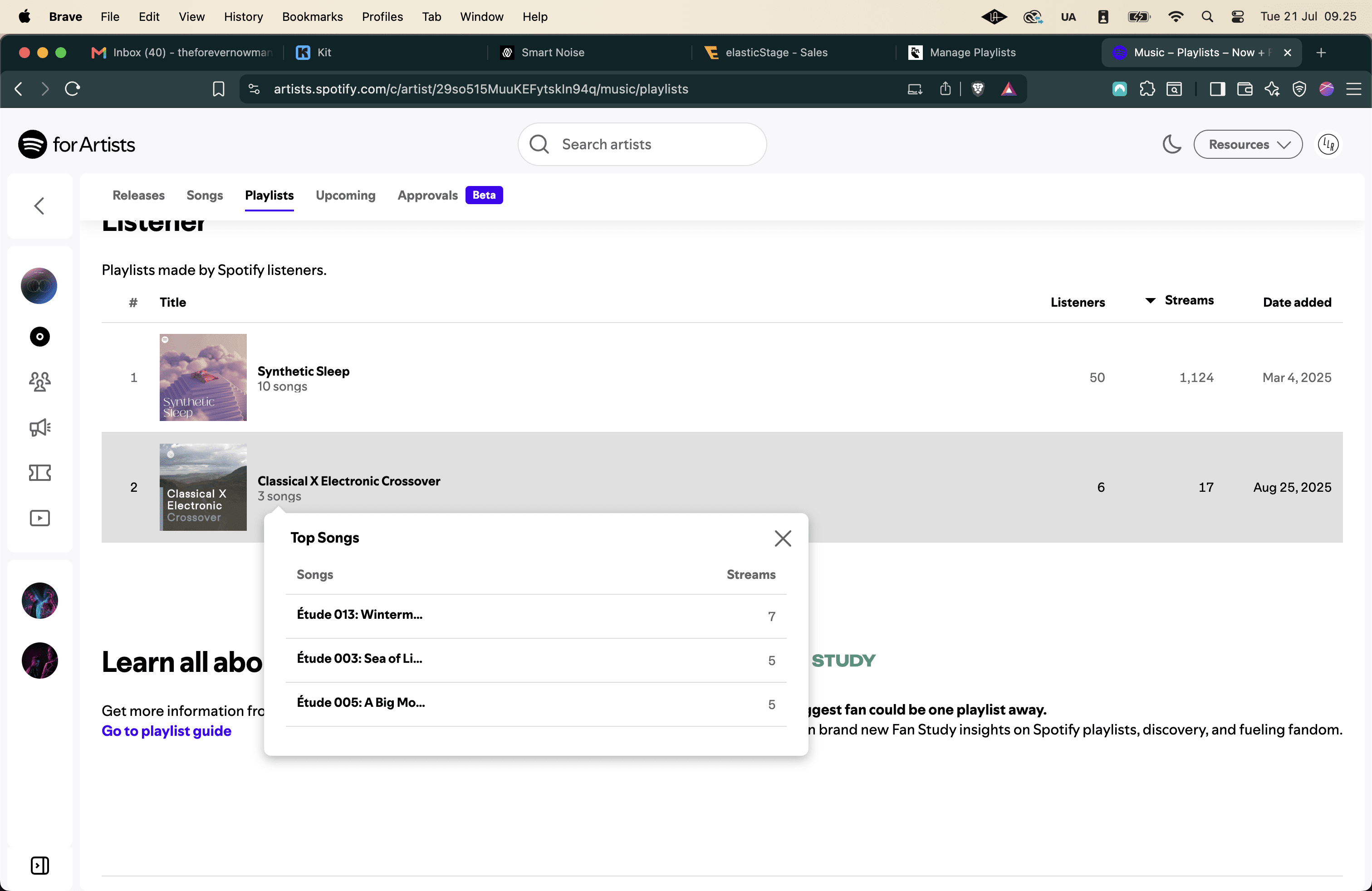
Task: Open the Brave Wallet icon
Action: 1245,89
